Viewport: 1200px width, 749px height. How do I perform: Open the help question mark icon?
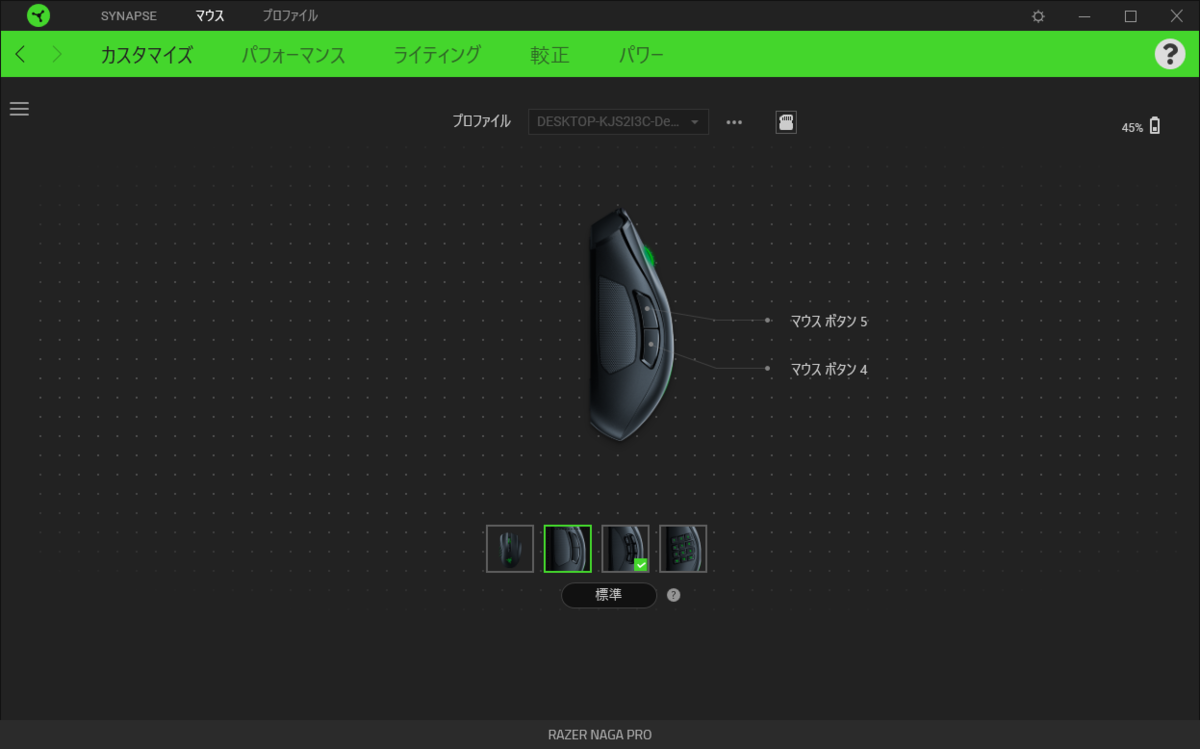click(1170, 54)
